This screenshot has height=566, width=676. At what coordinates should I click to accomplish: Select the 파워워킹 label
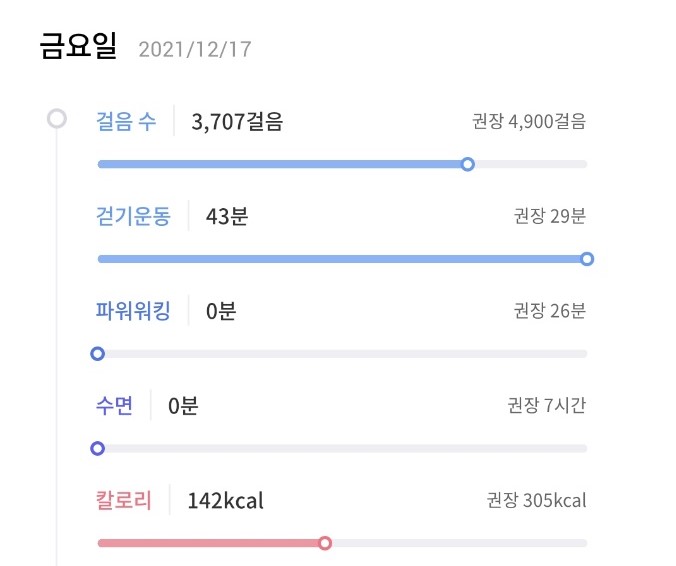pyautogui.click(x=133, y=311)
